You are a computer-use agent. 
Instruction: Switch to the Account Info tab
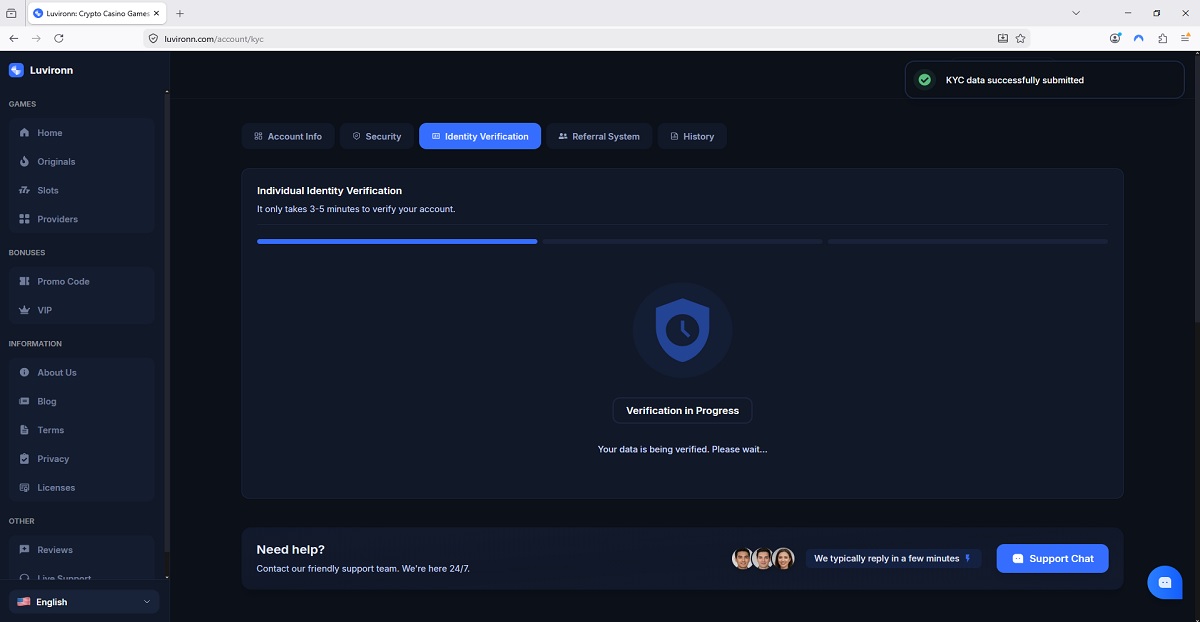[x=288, y=136]
